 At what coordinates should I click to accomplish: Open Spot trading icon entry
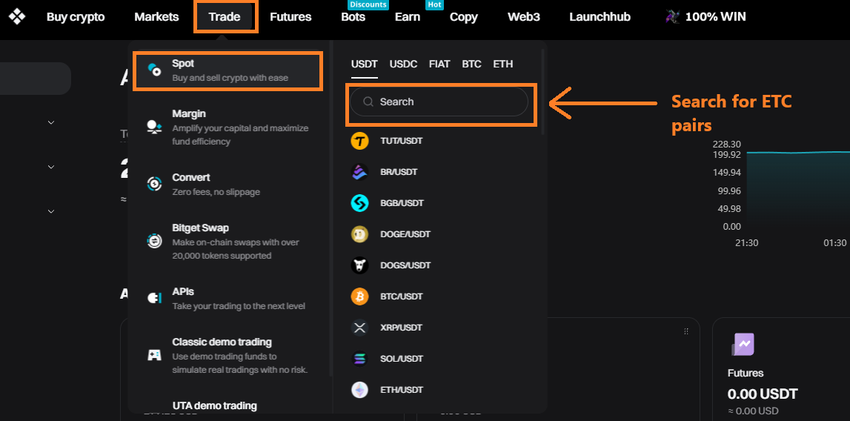pos(154,70)
